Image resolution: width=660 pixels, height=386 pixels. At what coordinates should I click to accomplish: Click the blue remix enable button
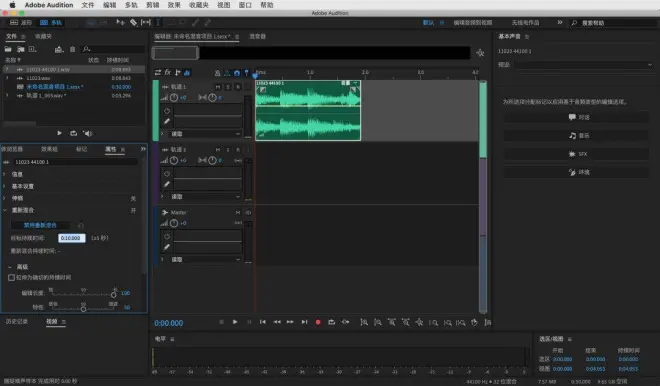(x=40, y=225)
